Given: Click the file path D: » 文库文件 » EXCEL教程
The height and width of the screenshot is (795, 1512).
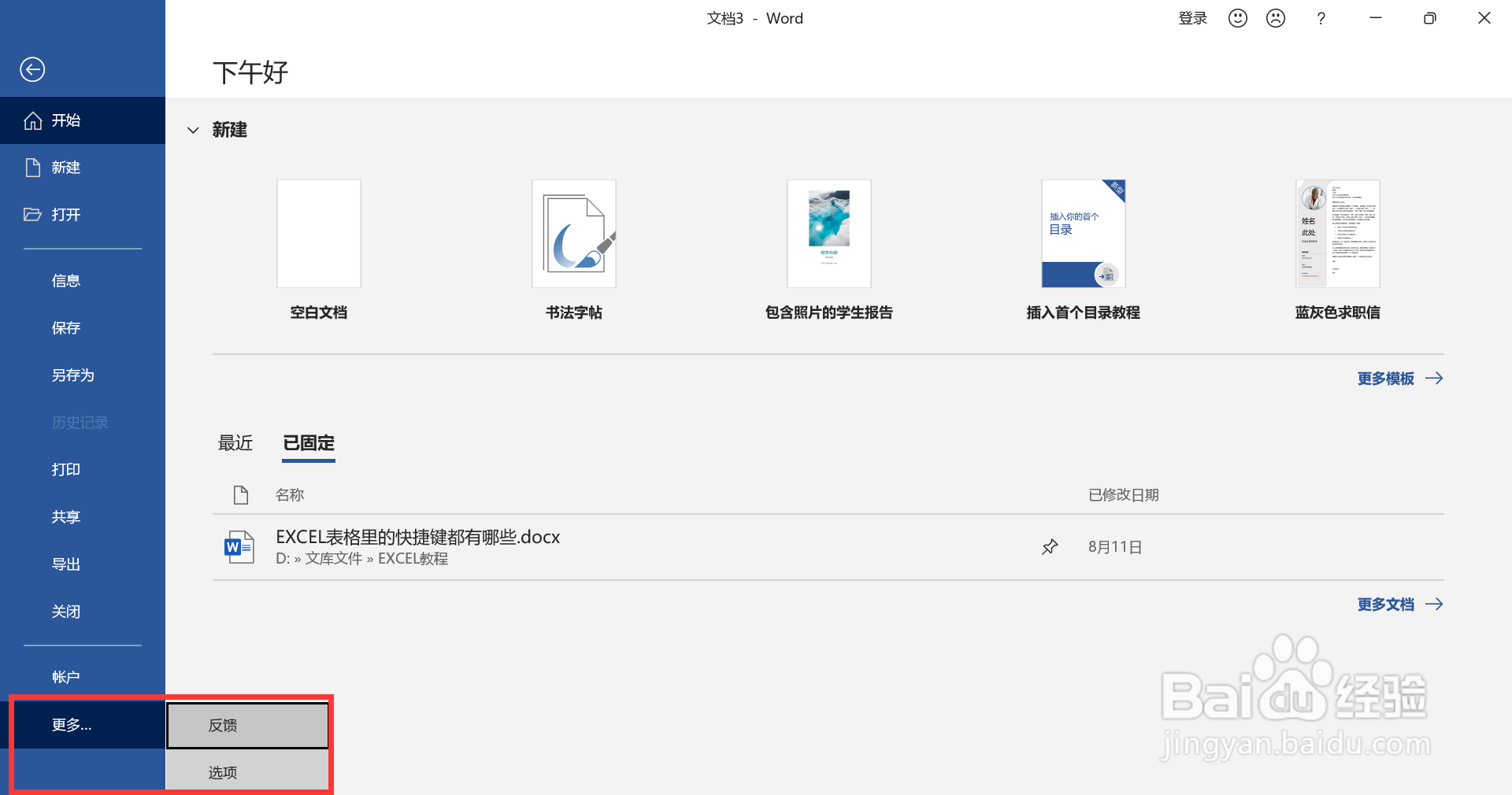Looking at the screenshot, I should (x=361, y=559).
